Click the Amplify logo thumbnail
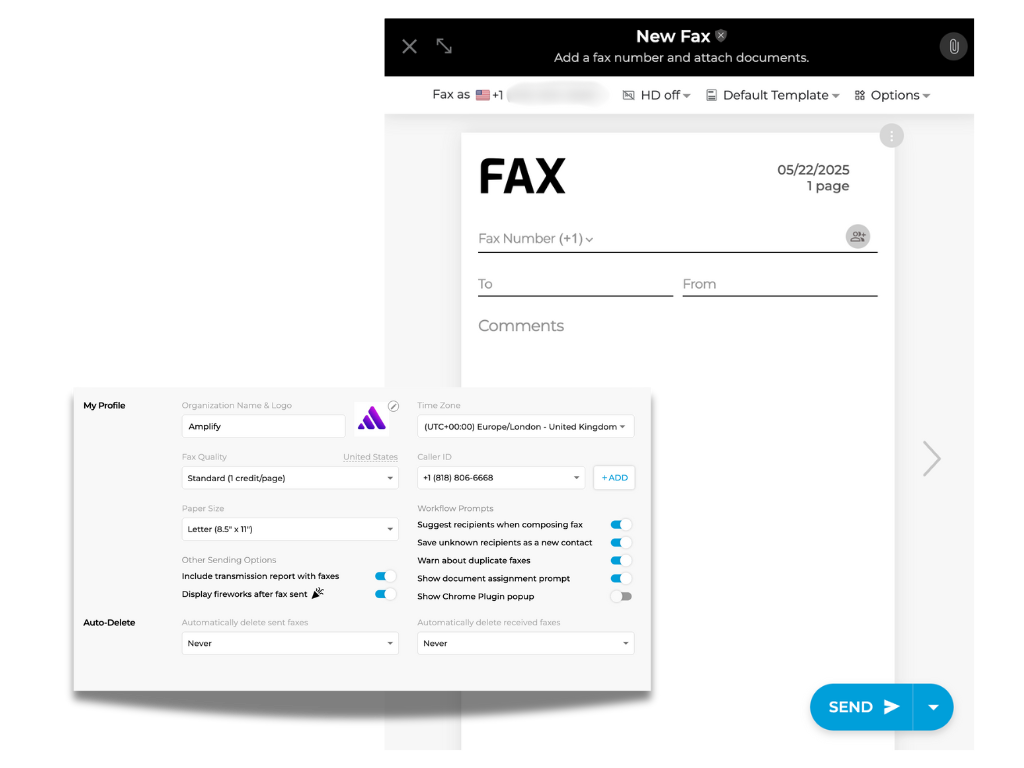Screen dimensions: 1024x768 [x=371, y=416]
